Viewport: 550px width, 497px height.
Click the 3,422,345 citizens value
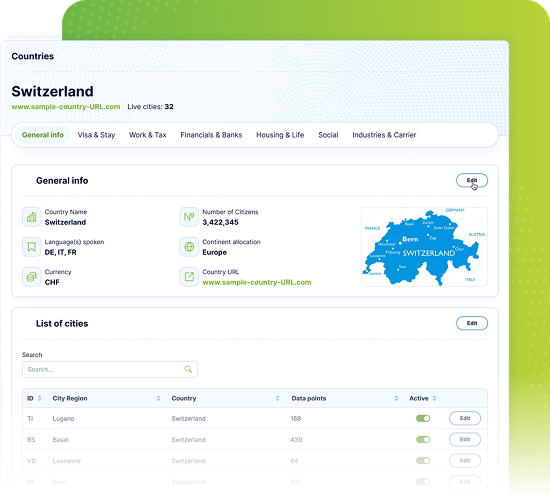coord(220,222)
